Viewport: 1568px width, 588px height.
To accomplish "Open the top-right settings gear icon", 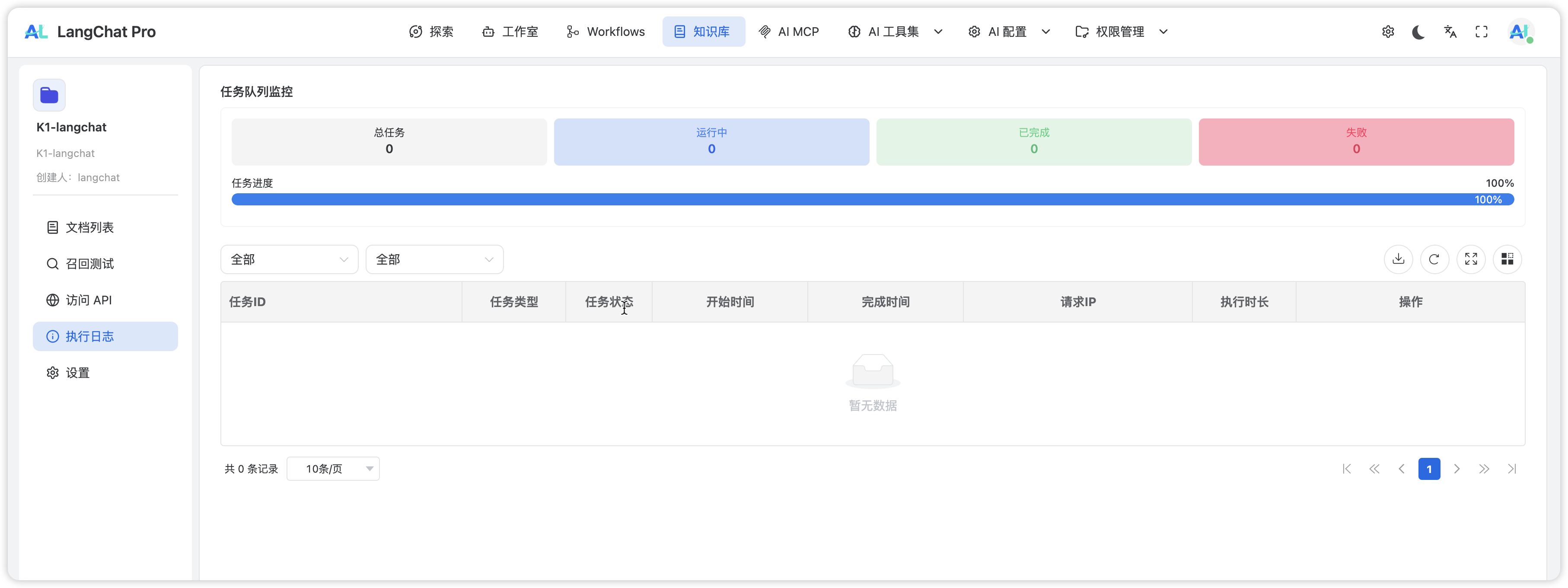I will coord(1388,32).
